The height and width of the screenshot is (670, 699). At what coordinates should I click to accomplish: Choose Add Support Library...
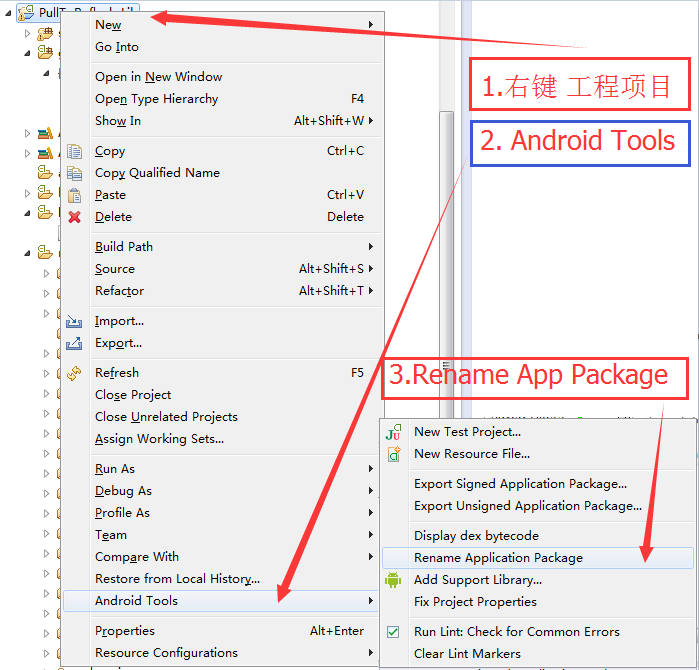[x=538, y=580]
